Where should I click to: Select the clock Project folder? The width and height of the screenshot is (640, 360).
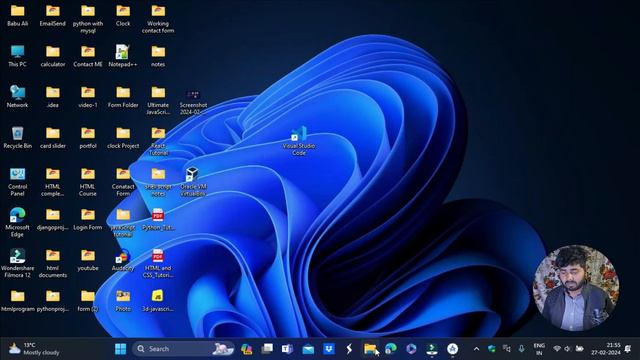click(122, 138)
